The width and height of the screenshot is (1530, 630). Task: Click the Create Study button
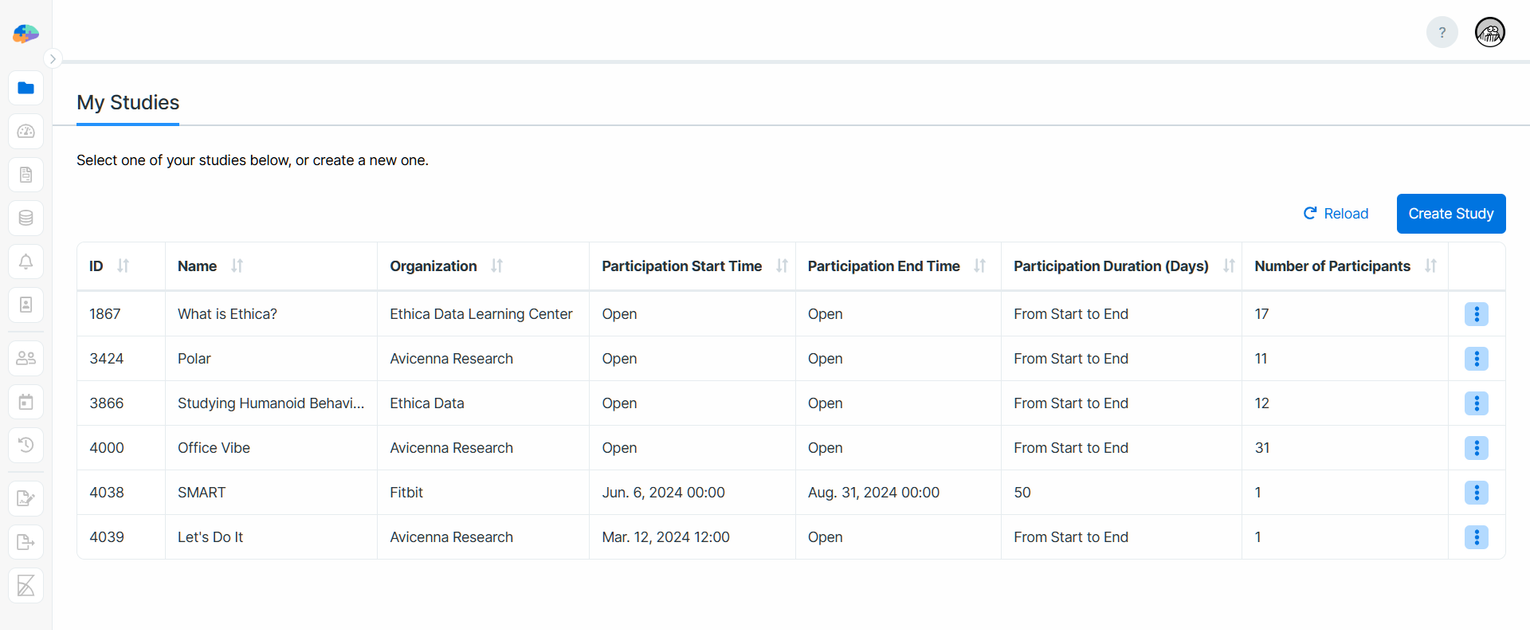[1451, 213]
